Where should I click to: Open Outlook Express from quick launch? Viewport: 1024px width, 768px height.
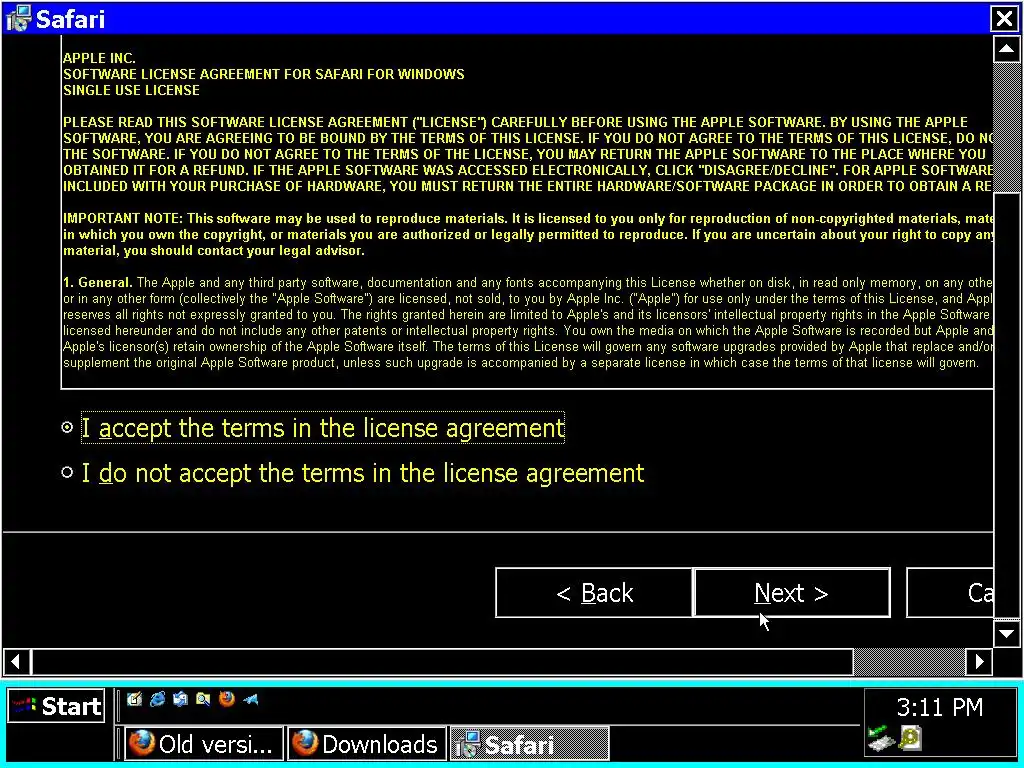point(180,699)
